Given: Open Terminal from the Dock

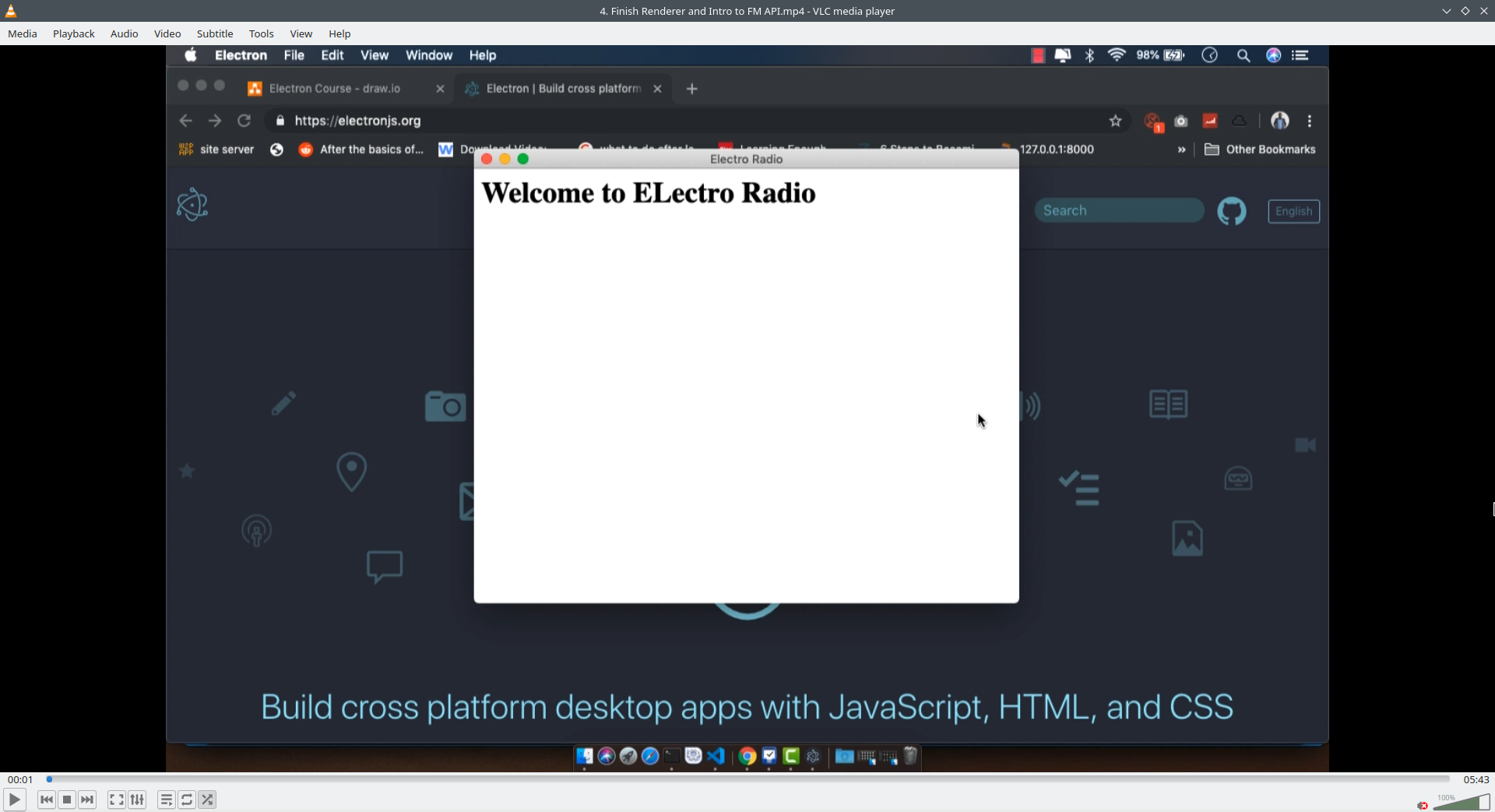Looking at the screenshot, I should click(x=672, y=756).
